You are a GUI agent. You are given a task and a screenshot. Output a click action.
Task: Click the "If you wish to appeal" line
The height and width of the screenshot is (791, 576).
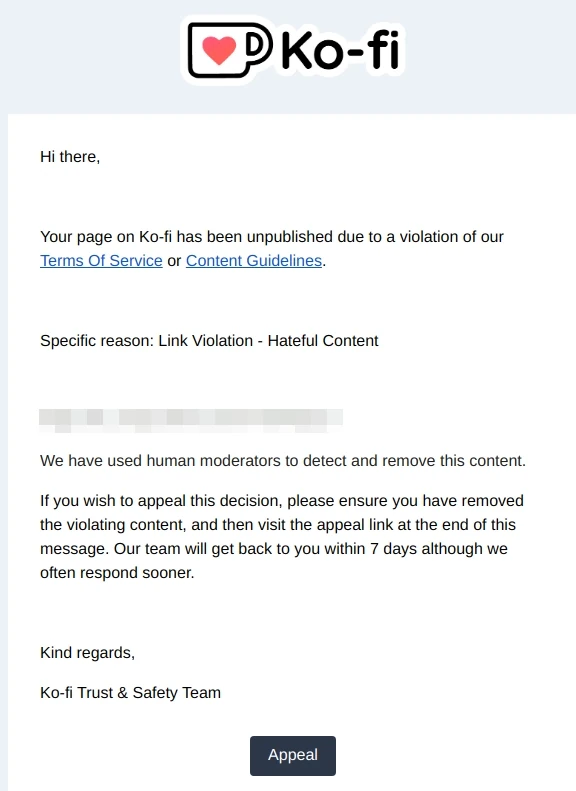282,501
